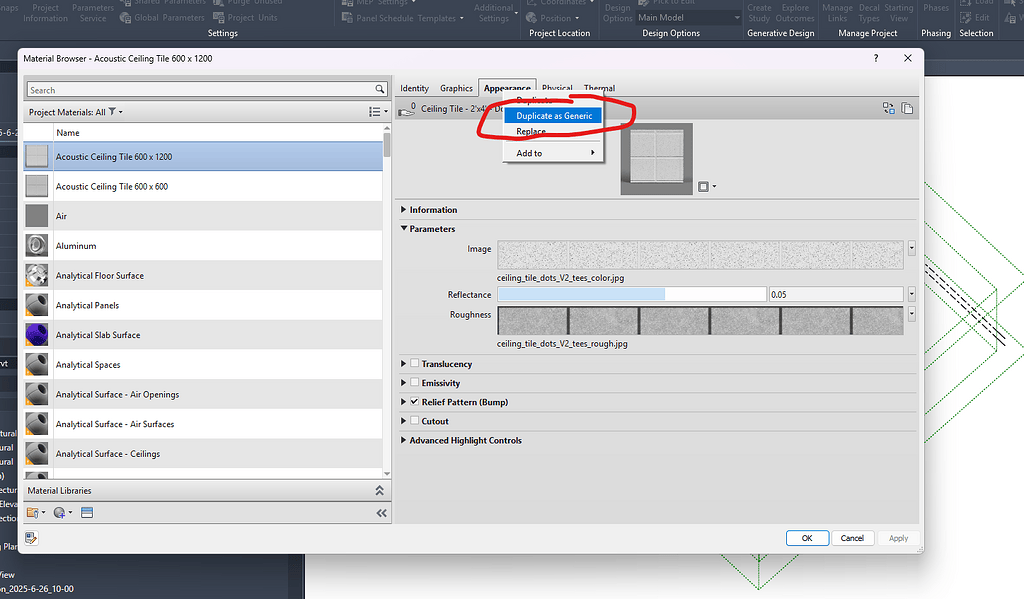This screenshot has width=1024, height=599.
Task: Expand Advanced Highlight Controls
Action: (404, 440)
